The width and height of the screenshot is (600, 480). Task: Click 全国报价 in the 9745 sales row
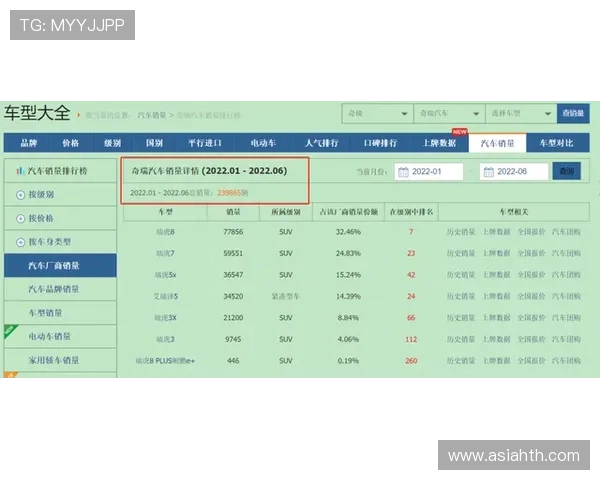(532, 339)
